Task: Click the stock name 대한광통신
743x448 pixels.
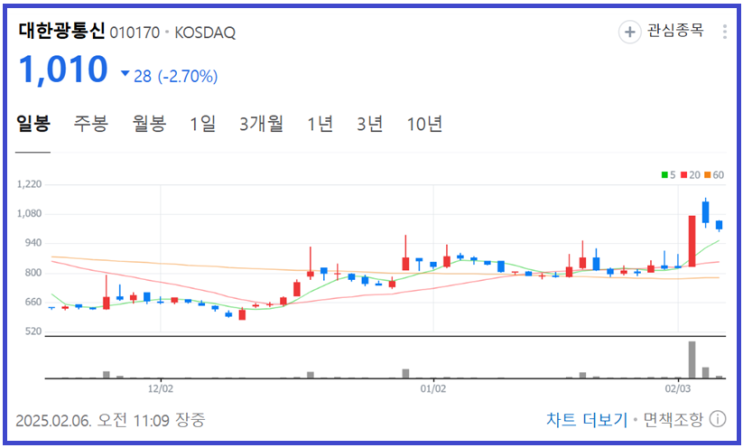Action: (62, 31)
